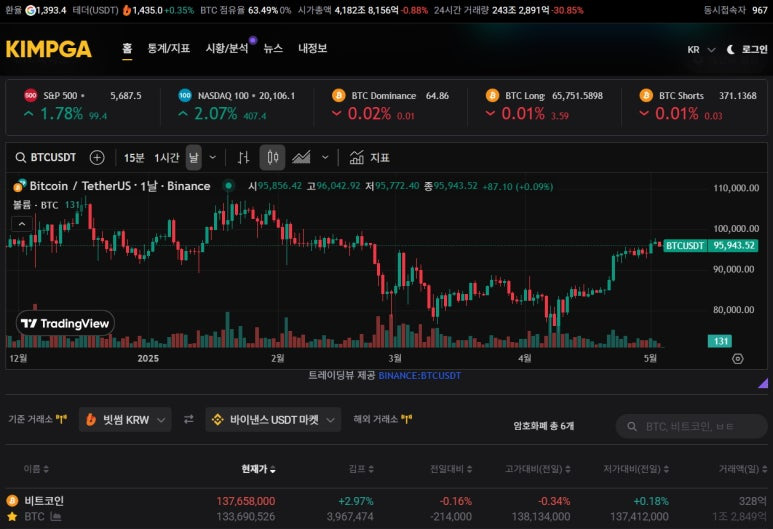The width and height of the screenshot is (773, 529).
Task: Open 내정보 page
Action: [x=313, y=48]
